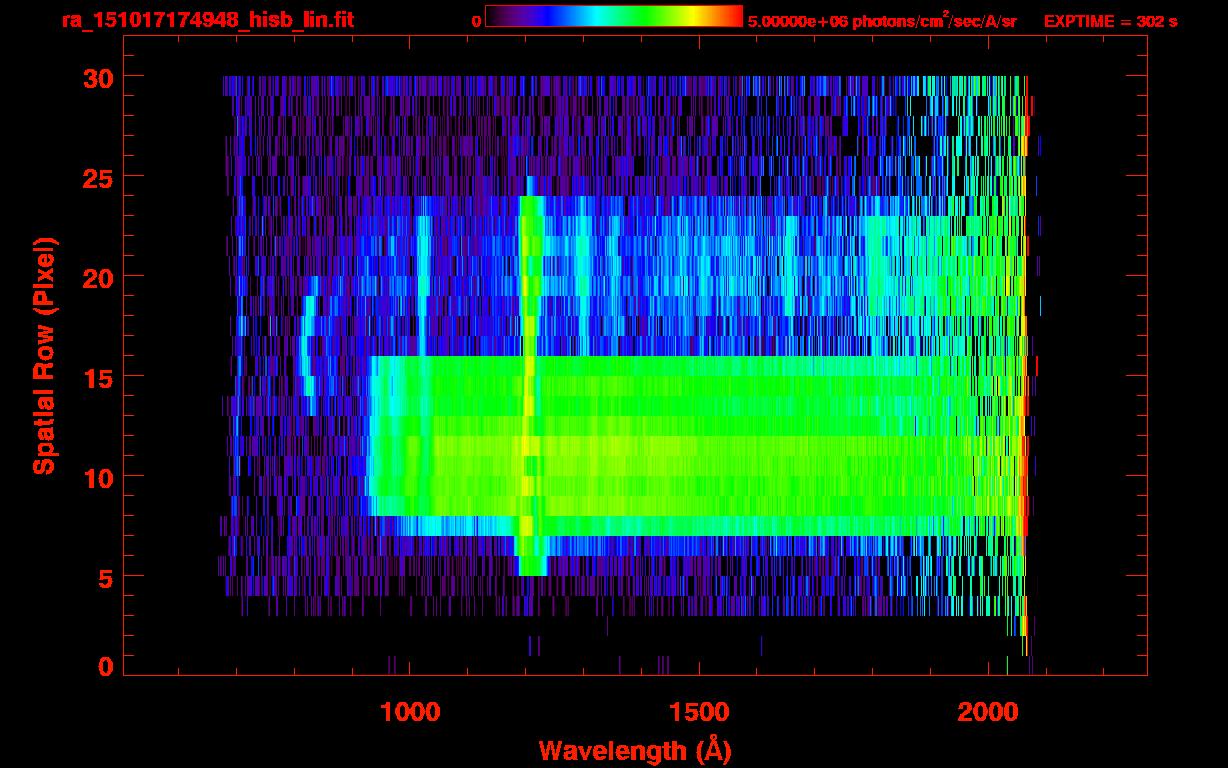Click the file name title ra_151017174948_hisb_lin.fit
The height and width of the screenshot is (768, 1228).
207,20
